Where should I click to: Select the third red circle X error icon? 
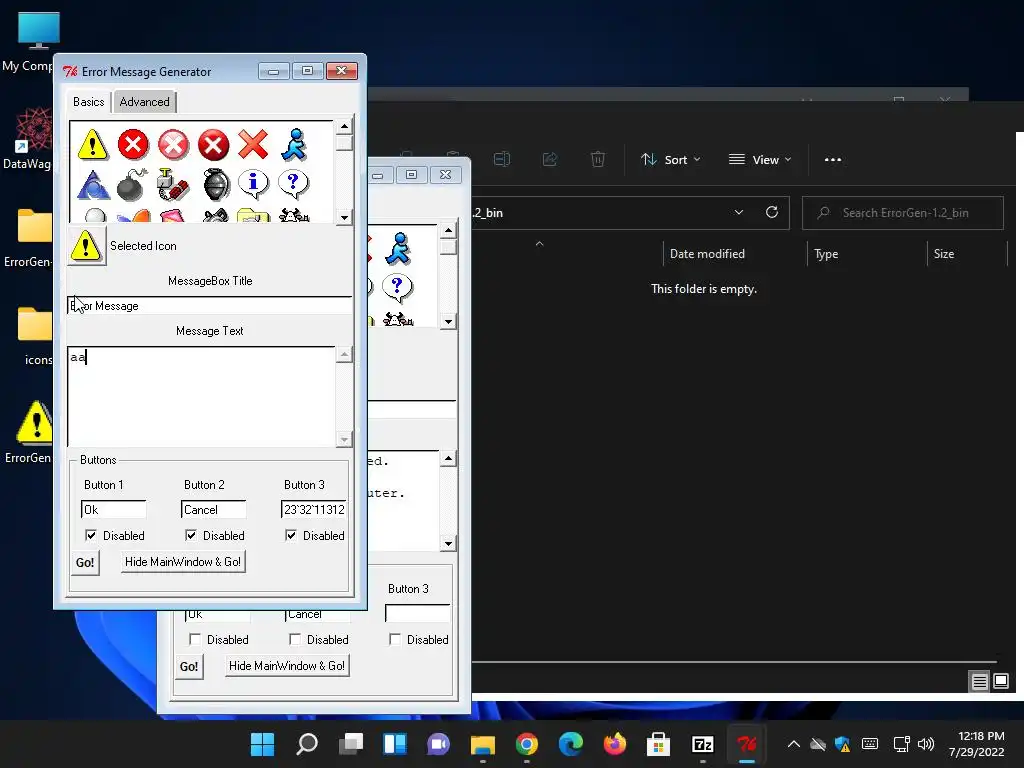214,144
